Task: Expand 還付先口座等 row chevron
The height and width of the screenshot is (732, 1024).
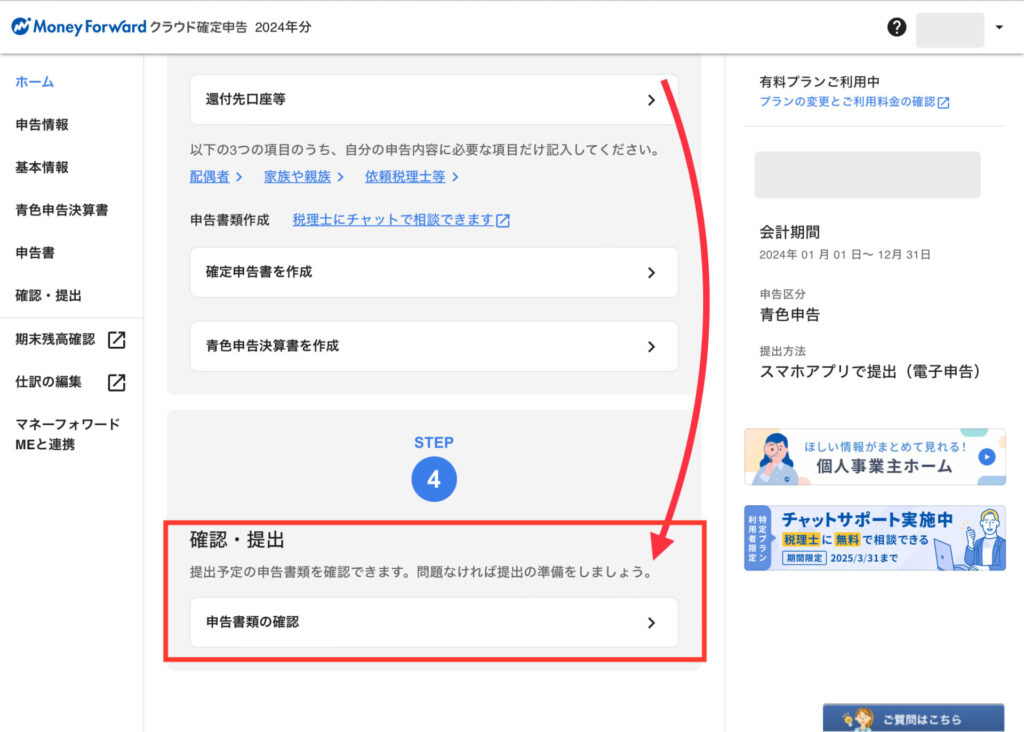Action: coord(651,100)
